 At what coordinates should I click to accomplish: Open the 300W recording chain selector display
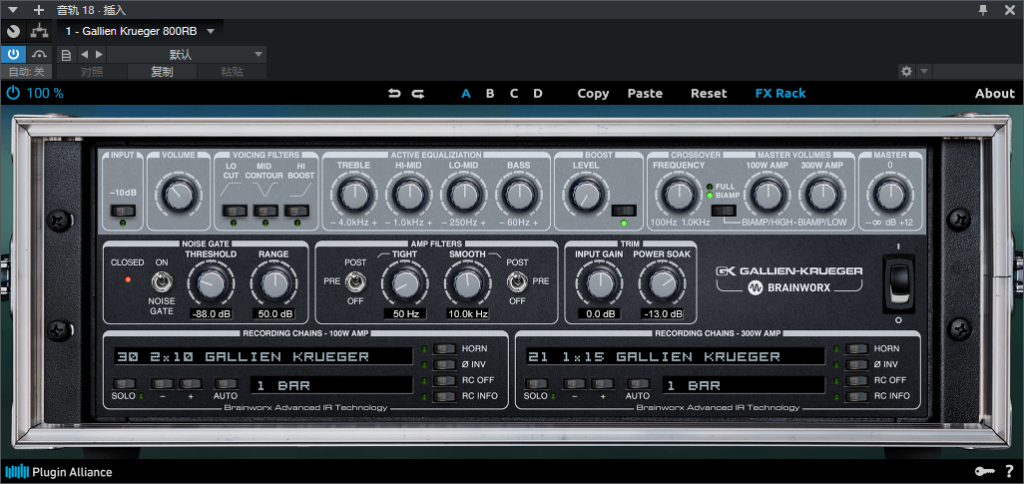pos(674,356)
